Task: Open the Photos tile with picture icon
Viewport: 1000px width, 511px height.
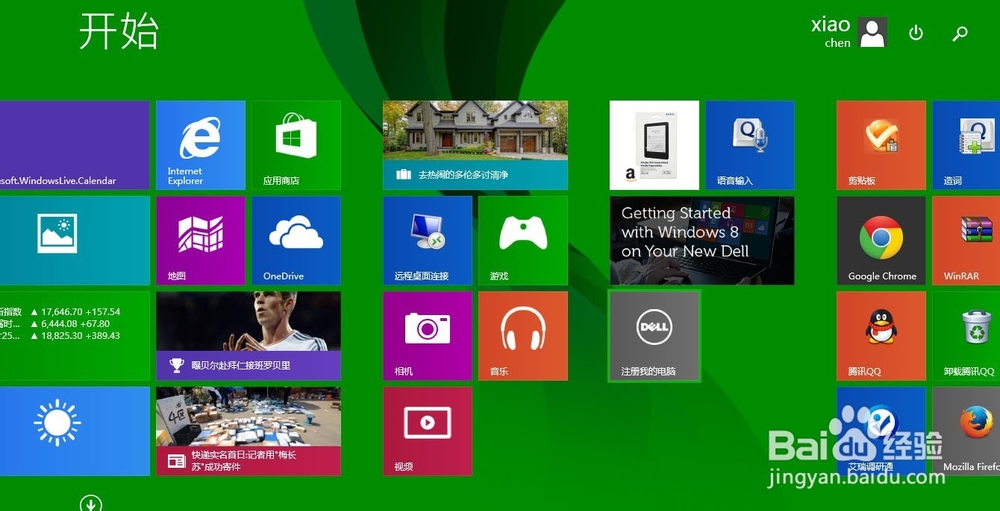Action: [x=75, y=241]
